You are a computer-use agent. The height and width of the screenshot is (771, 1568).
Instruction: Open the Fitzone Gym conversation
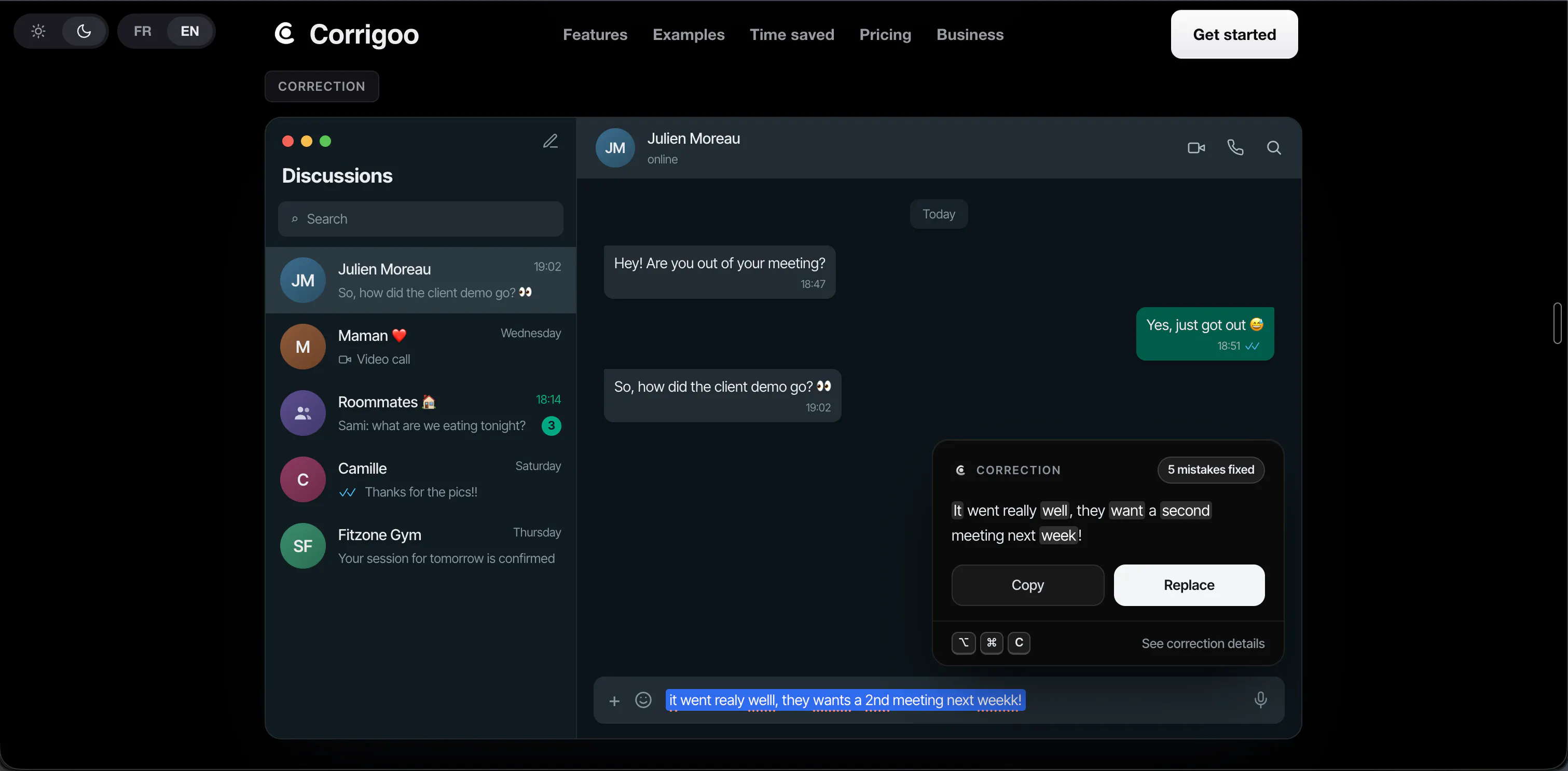[420, 545]
